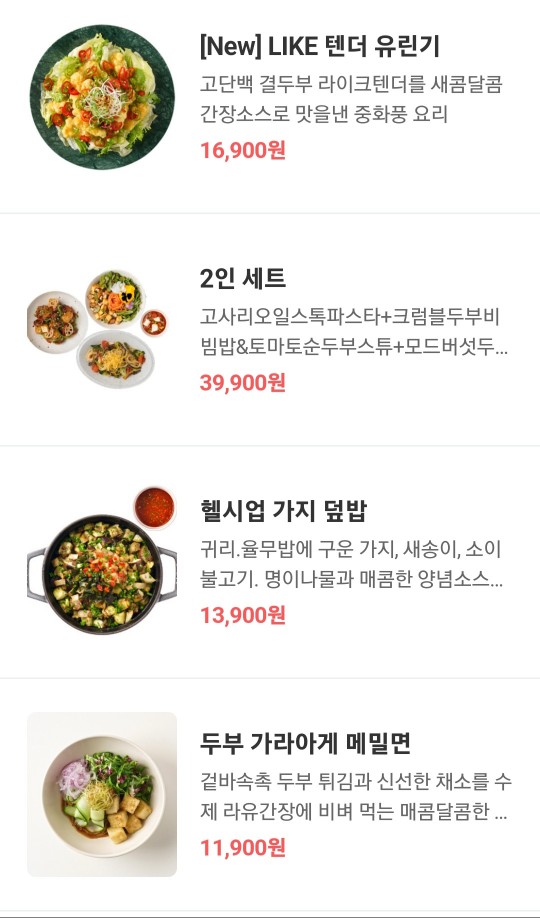Tap the 16,900원 price
The width and height of the screenshot is (540, 918).
(242, 150)
